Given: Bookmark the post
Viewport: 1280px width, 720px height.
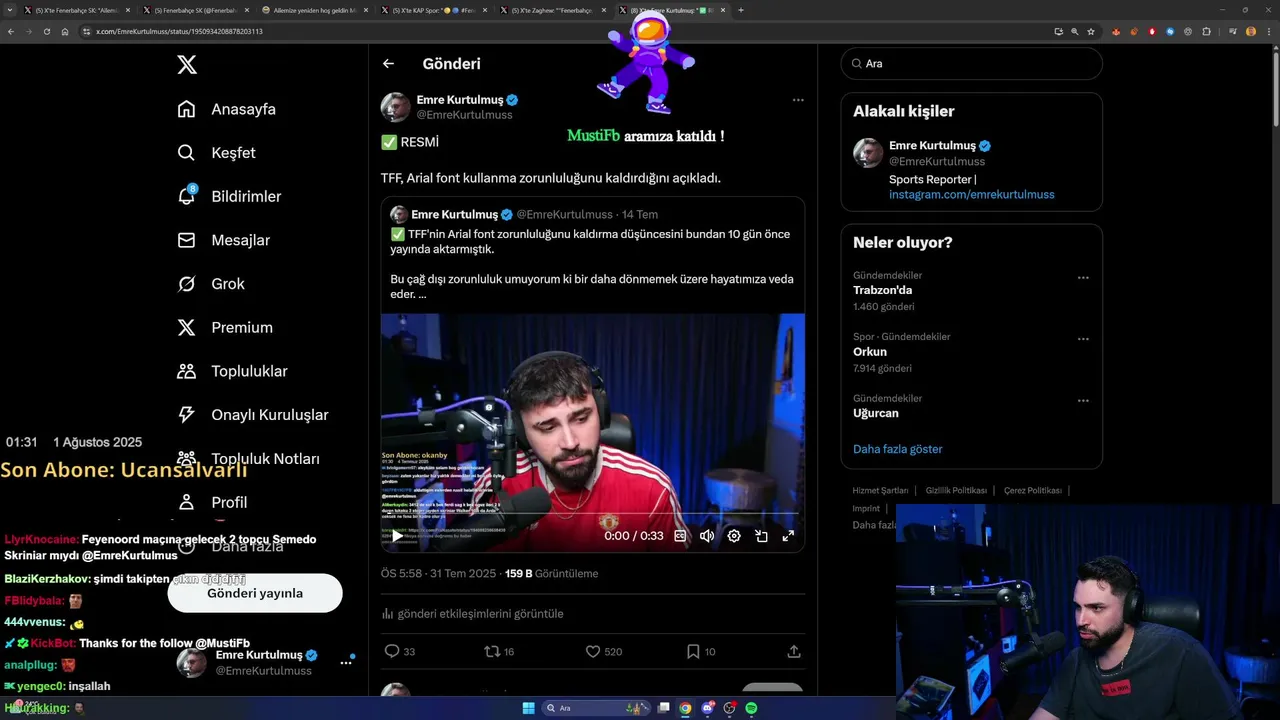Looking at the screenshot, I should click(x=693, y=651).
